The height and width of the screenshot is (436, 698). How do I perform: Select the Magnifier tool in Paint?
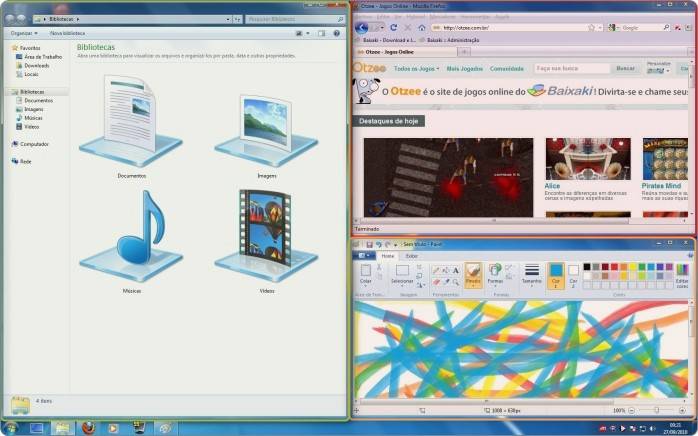(x=455, y=282)
